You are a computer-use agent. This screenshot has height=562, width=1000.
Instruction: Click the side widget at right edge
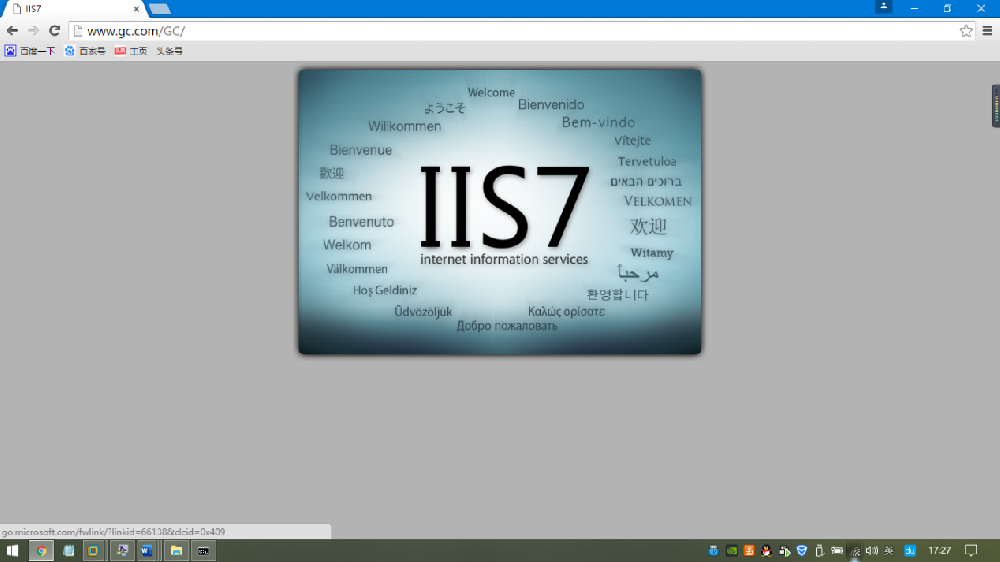tap(996, 105)
